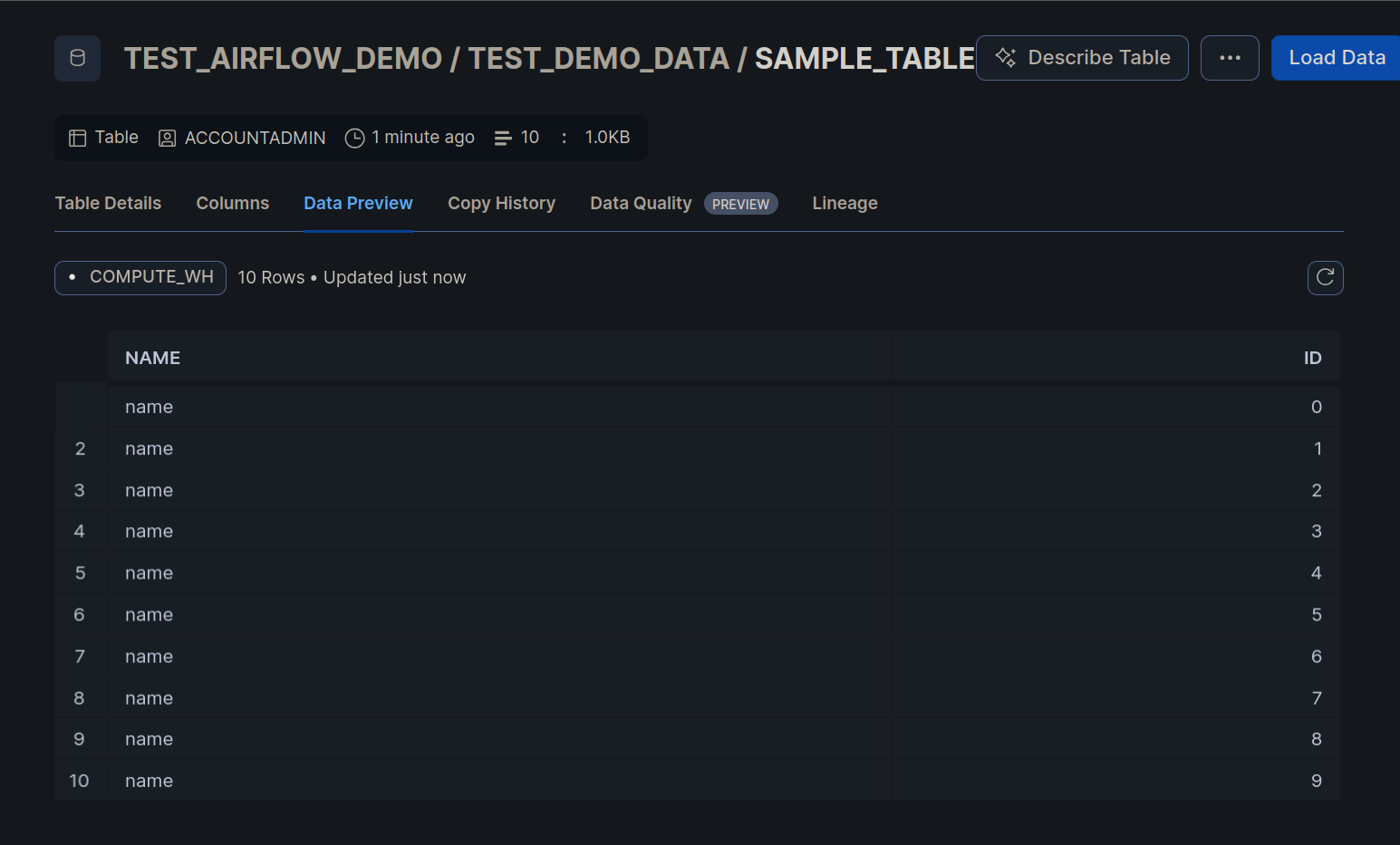Switch to the Columns tab
This screenshot has width=1400, height=845.
tap(233, 204)
